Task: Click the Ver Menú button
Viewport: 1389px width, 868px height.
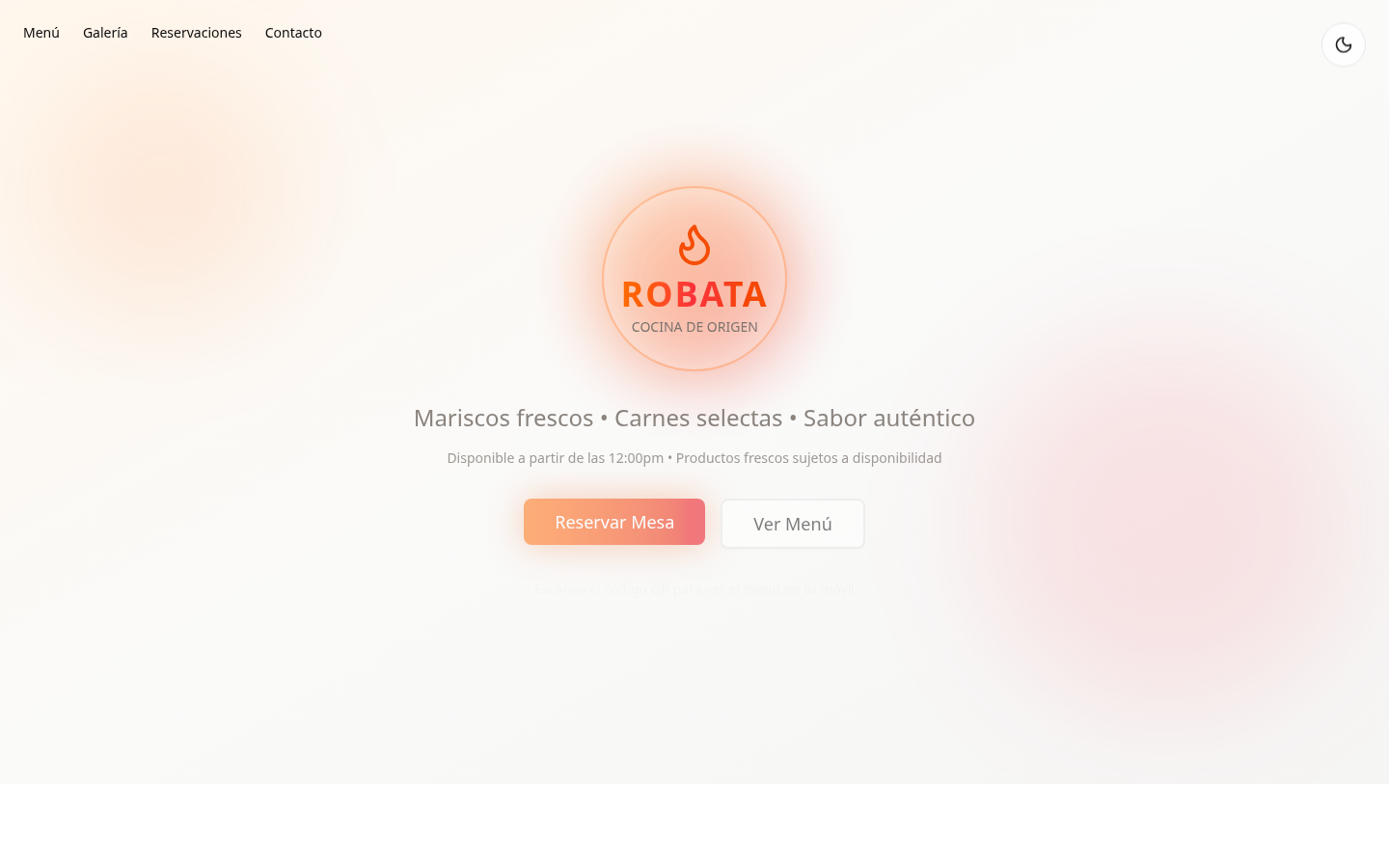Action: coord(793,524)
